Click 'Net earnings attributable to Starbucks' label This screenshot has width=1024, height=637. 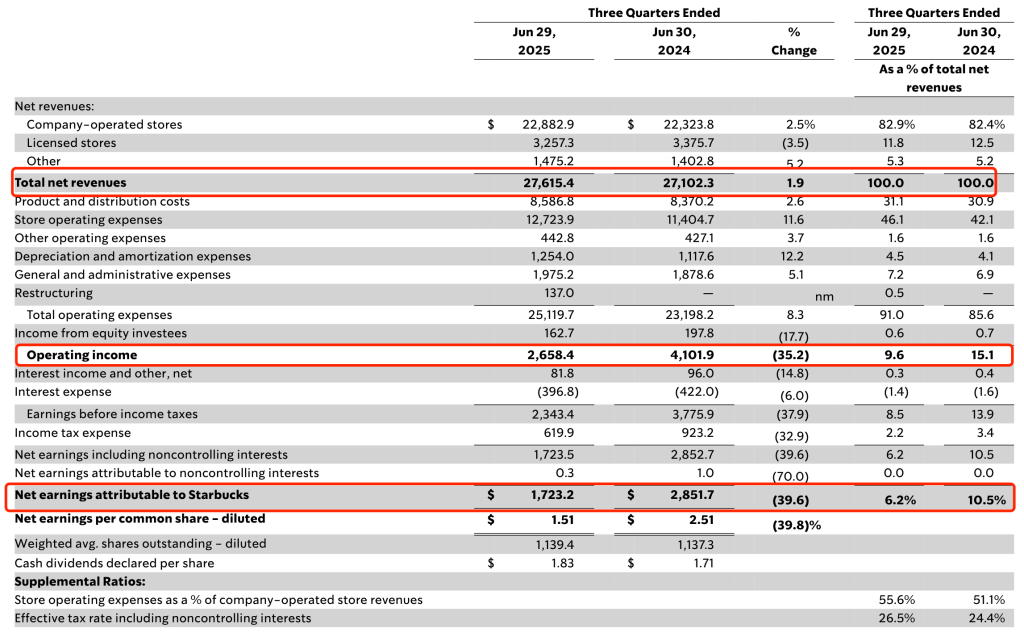point(132,495)
